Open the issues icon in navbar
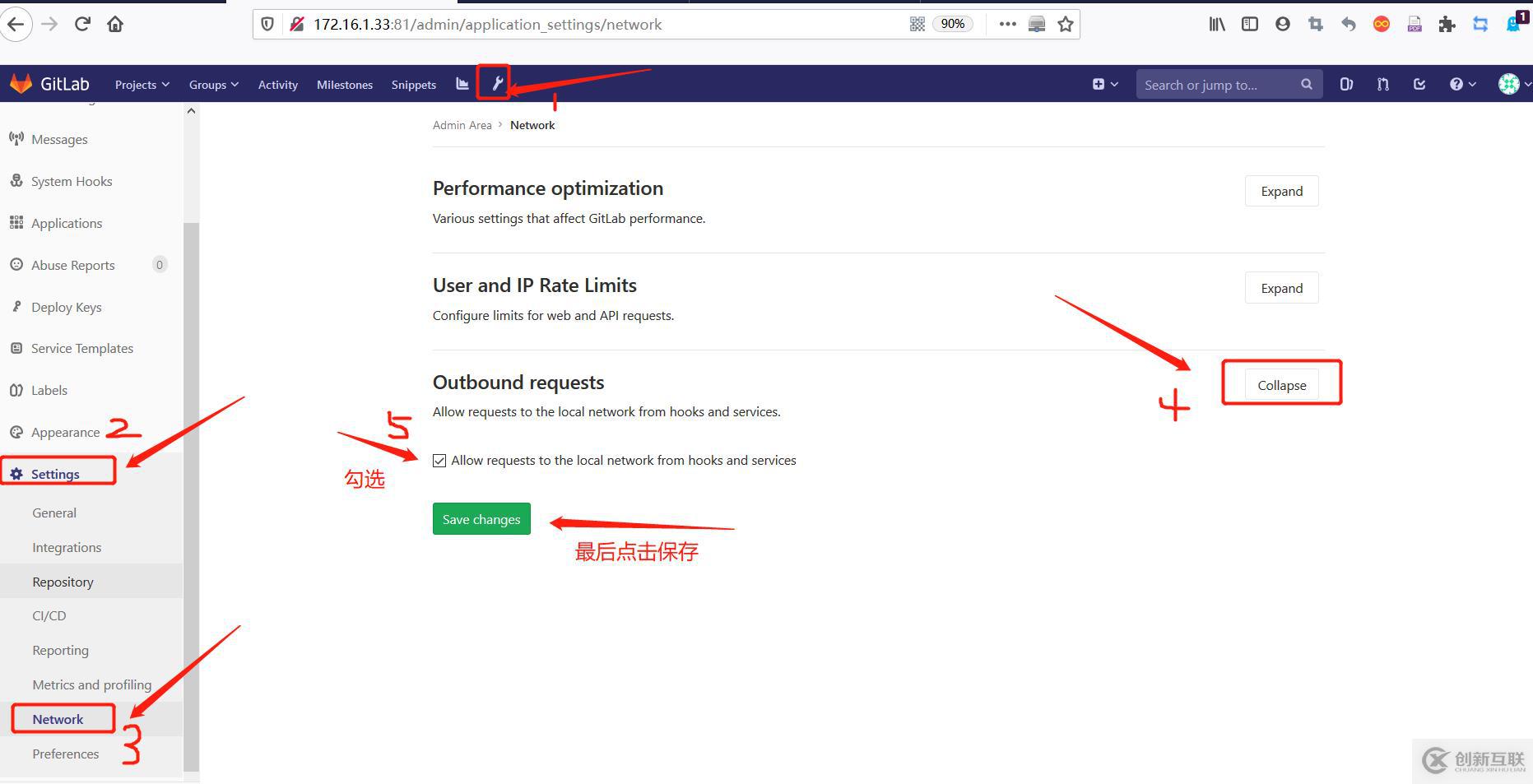Image resolution: width=1533 pixels, height=784 pixels. [x=1346, y=84]
